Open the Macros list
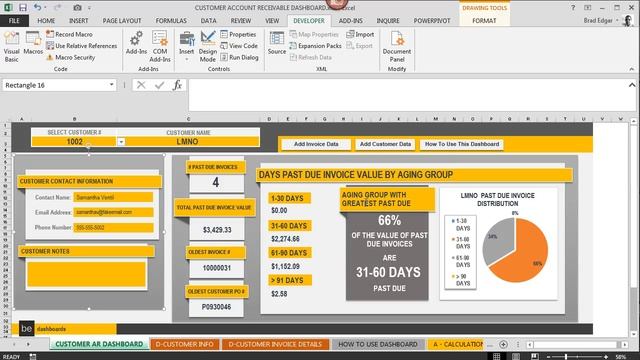Screen dimensions: 640x360 tap(33, 43)
